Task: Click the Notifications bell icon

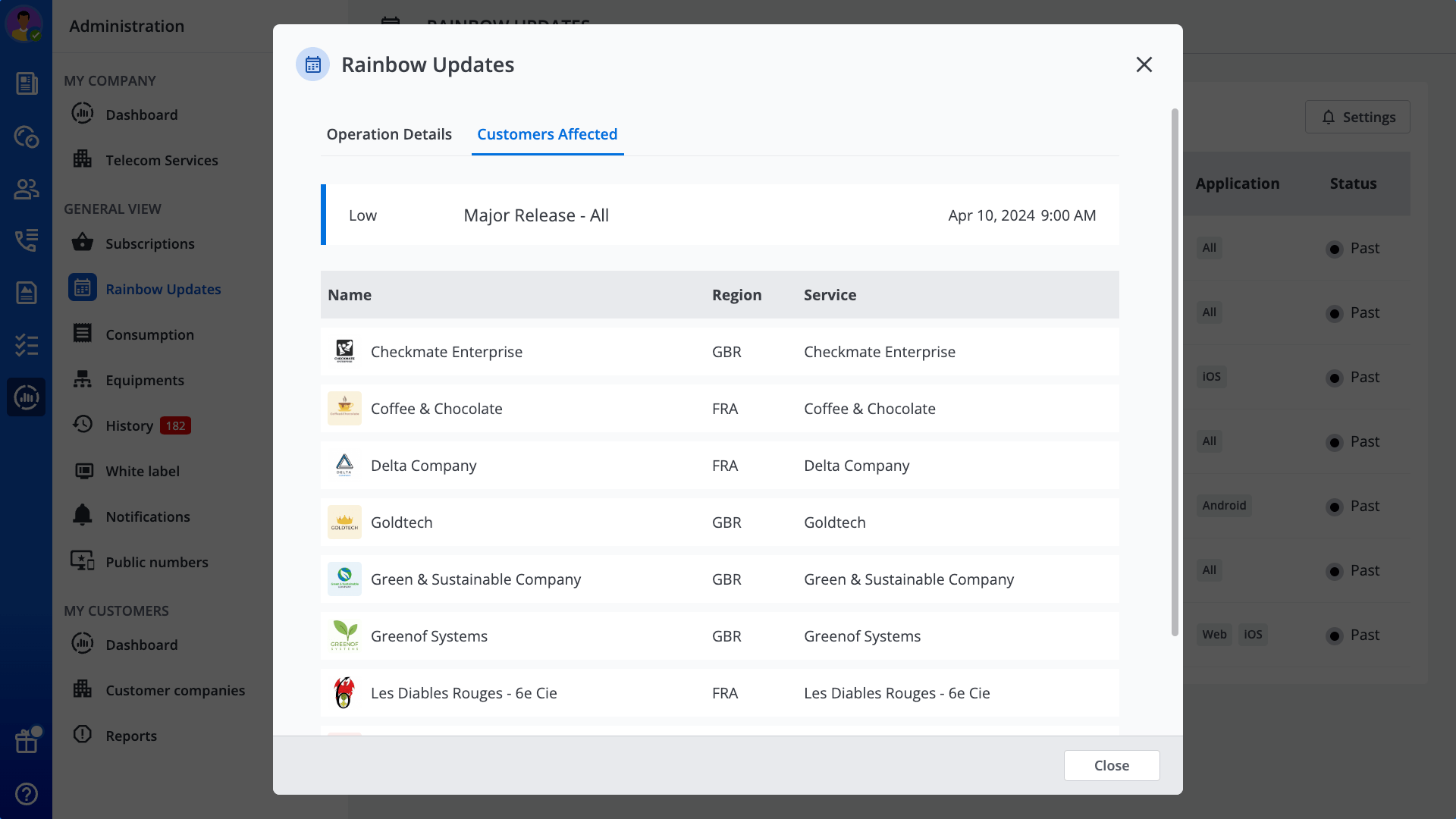Action: 83,515
